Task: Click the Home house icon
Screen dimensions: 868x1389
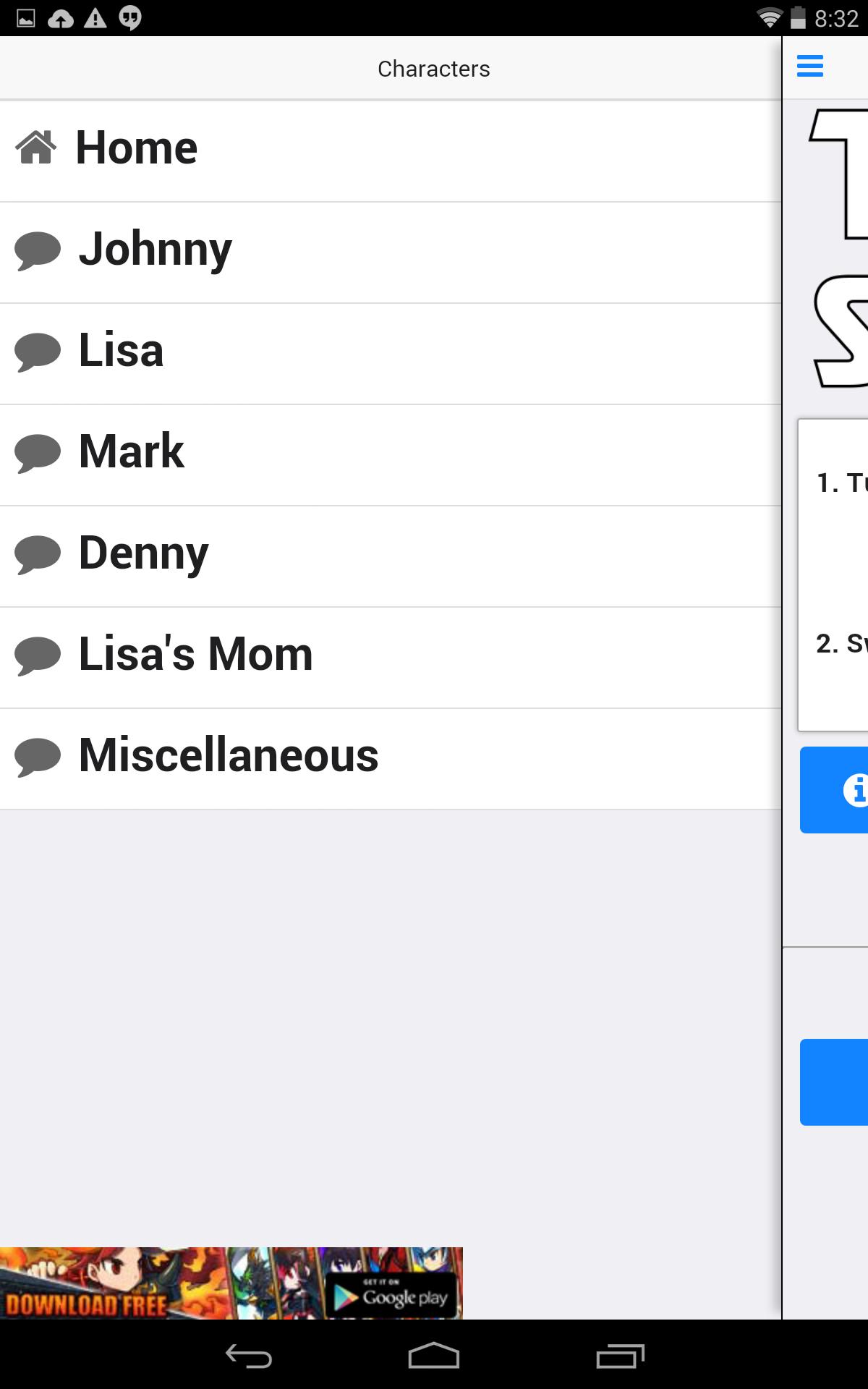Action: pyautogui.click(x=36, y=148)
